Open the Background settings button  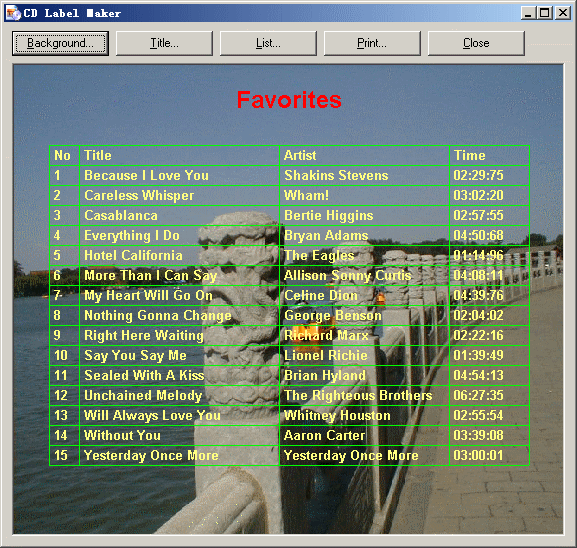point(60,43)
